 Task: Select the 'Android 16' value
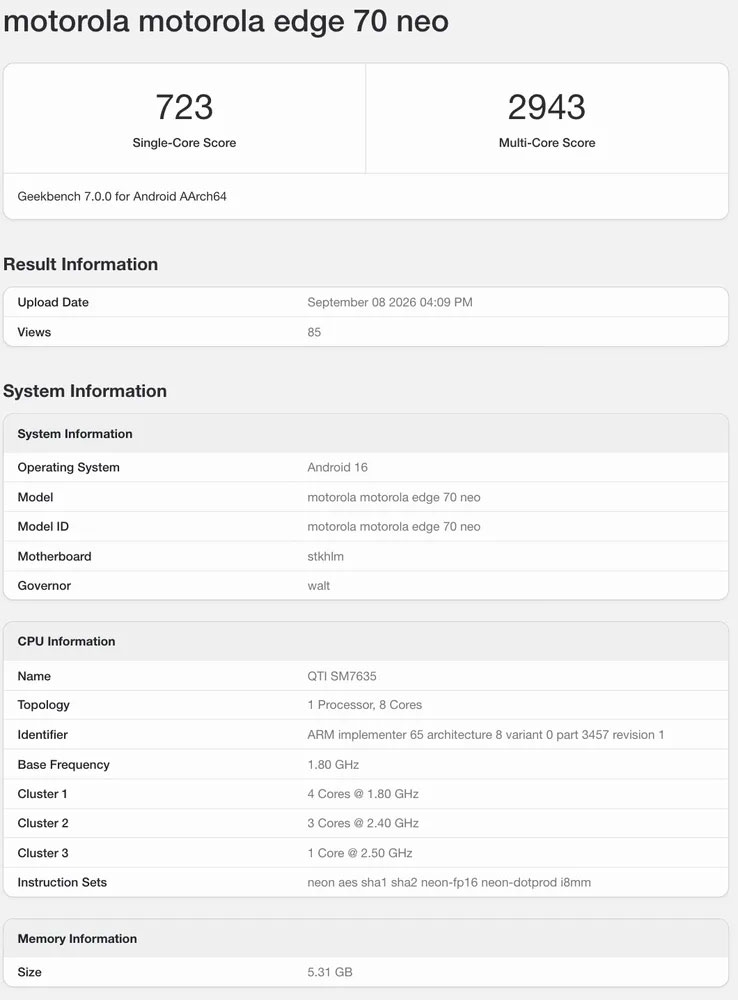(337, 467)
